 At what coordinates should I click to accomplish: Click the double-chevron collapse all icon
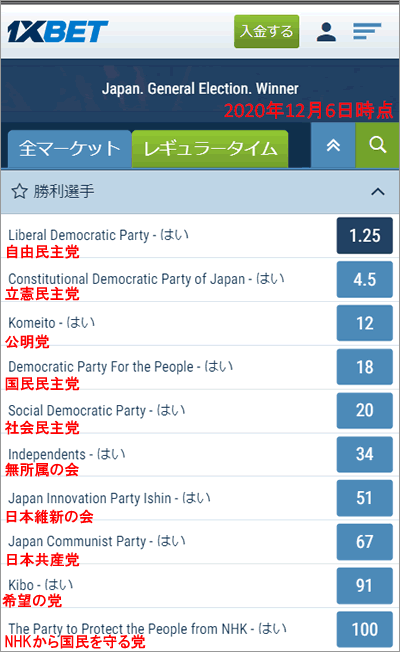[333, 145]
